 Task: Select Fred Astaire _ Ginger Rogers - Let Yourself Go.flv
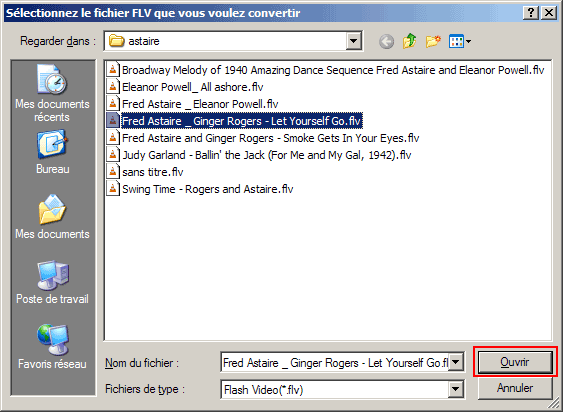point(242,121)
